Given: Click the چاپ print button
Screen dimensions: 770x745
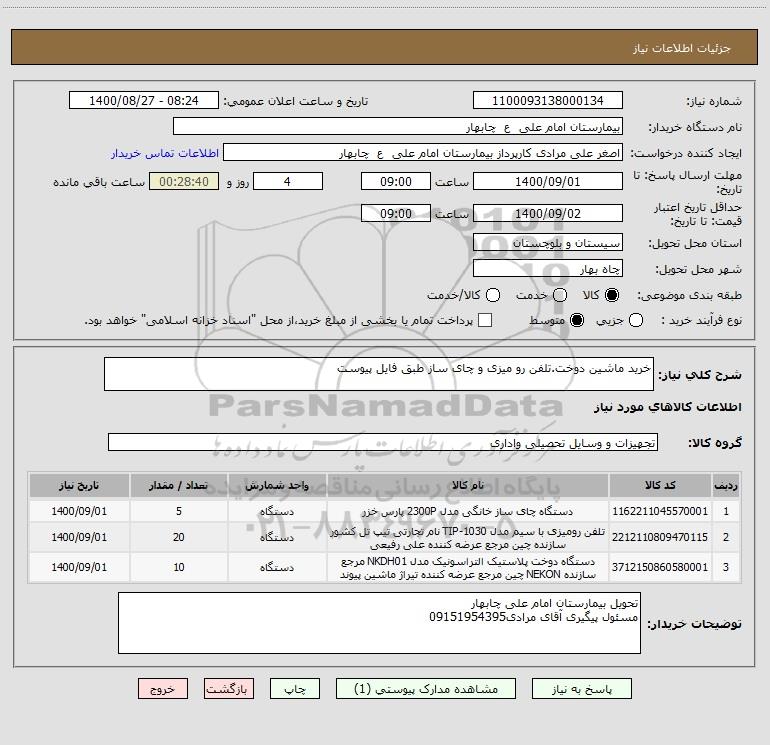Looking at the screenshot, I should pyautogui.click(x=295, y=689).
